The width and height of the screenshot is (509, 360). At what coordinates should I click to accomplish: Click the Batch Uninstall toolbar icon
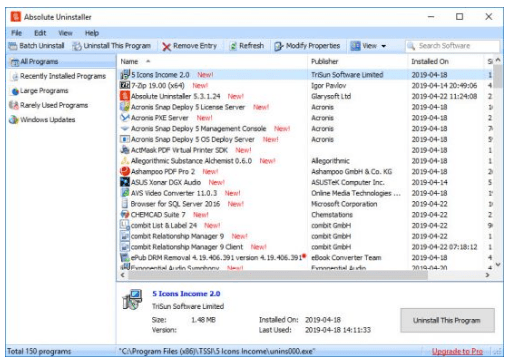(x=13, y=46)
